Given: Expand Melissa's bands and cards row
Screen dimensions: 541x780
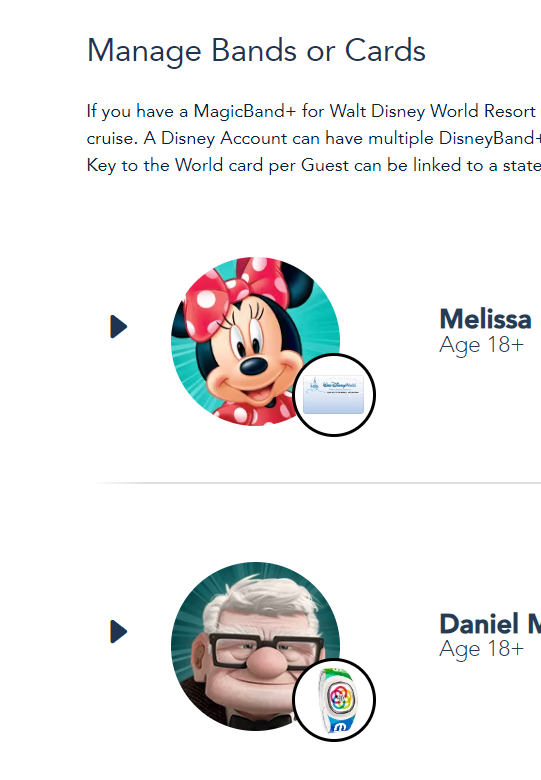Looking at the screenshot, I should [x=118, y=326].
